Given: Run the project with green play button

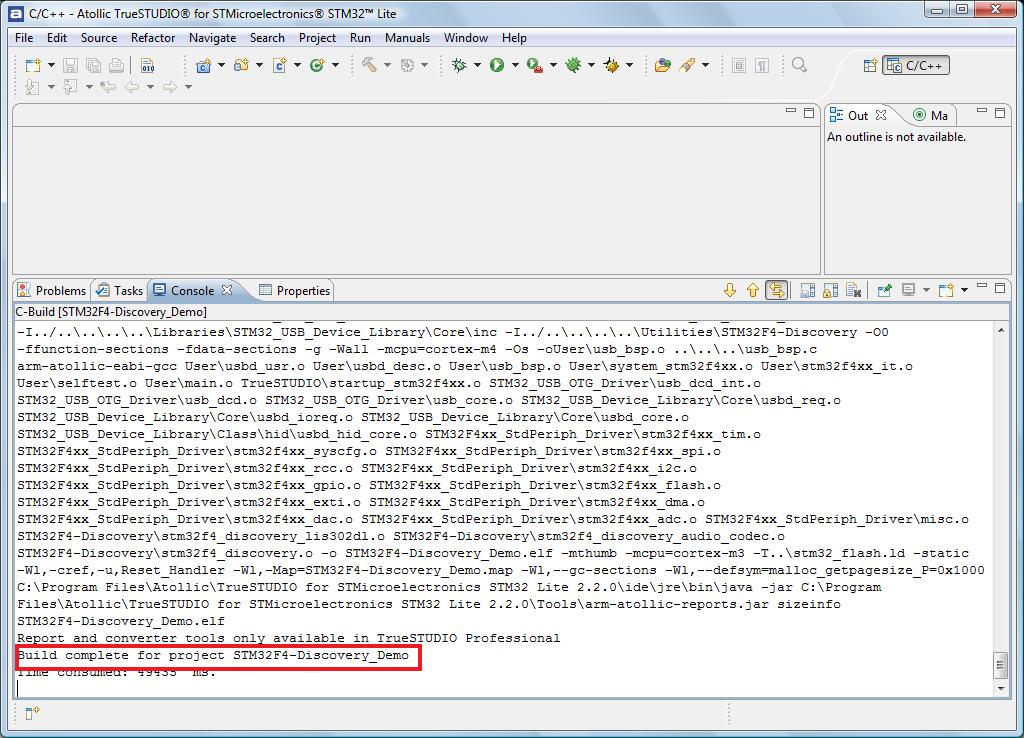Looking at the screenshot, I should [x=497, y=65].
